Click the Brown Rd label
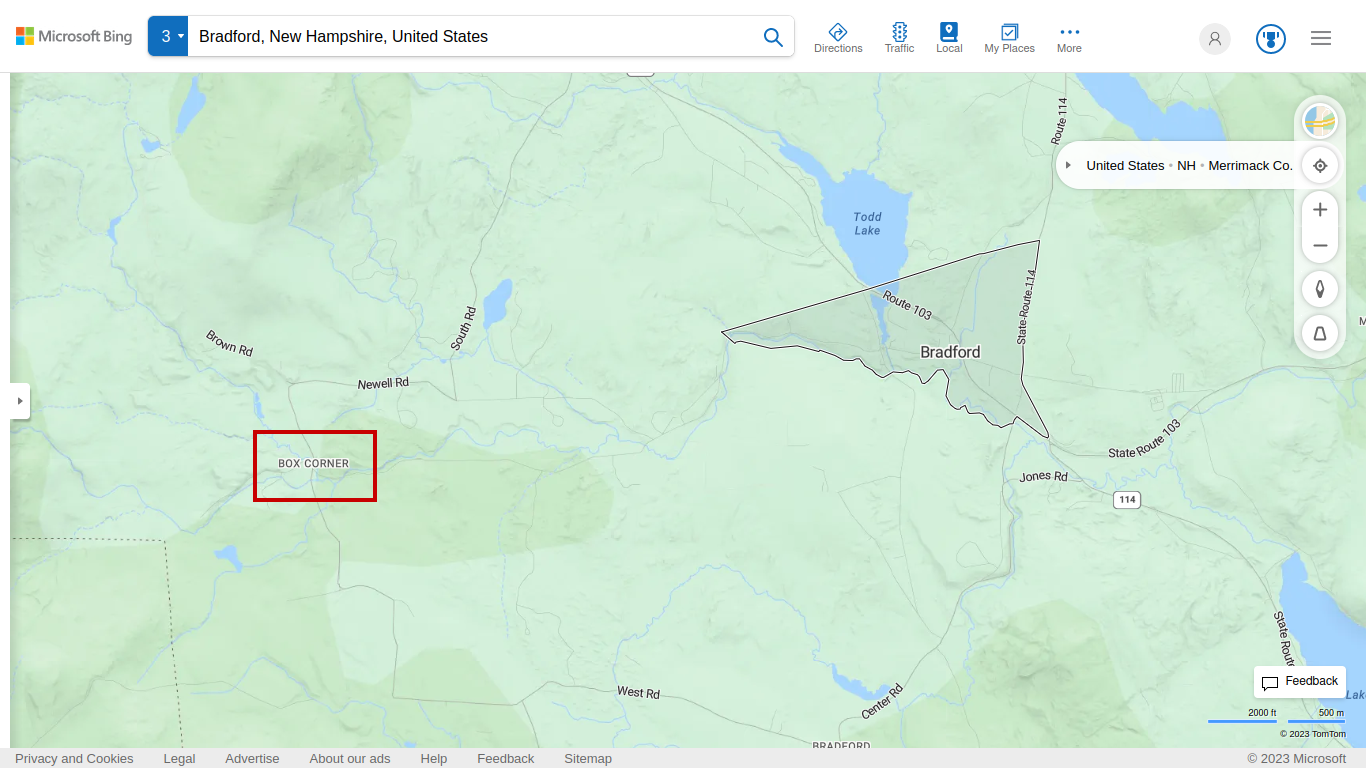 pos(229,343)
